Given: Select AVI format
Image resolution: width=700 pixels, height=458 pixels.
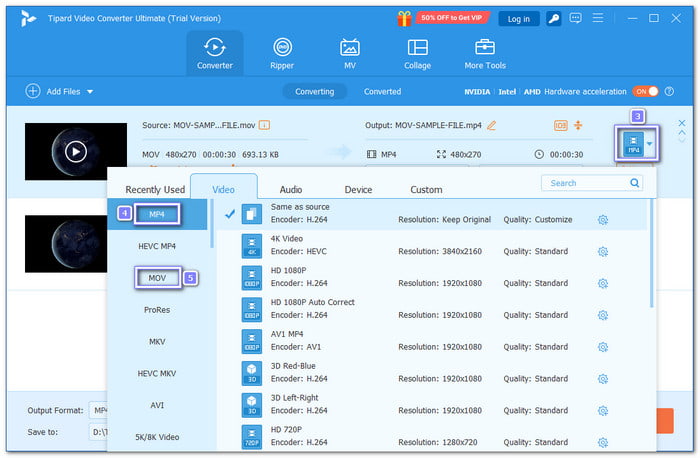Looking at the screenshot, I should point(157,405).
